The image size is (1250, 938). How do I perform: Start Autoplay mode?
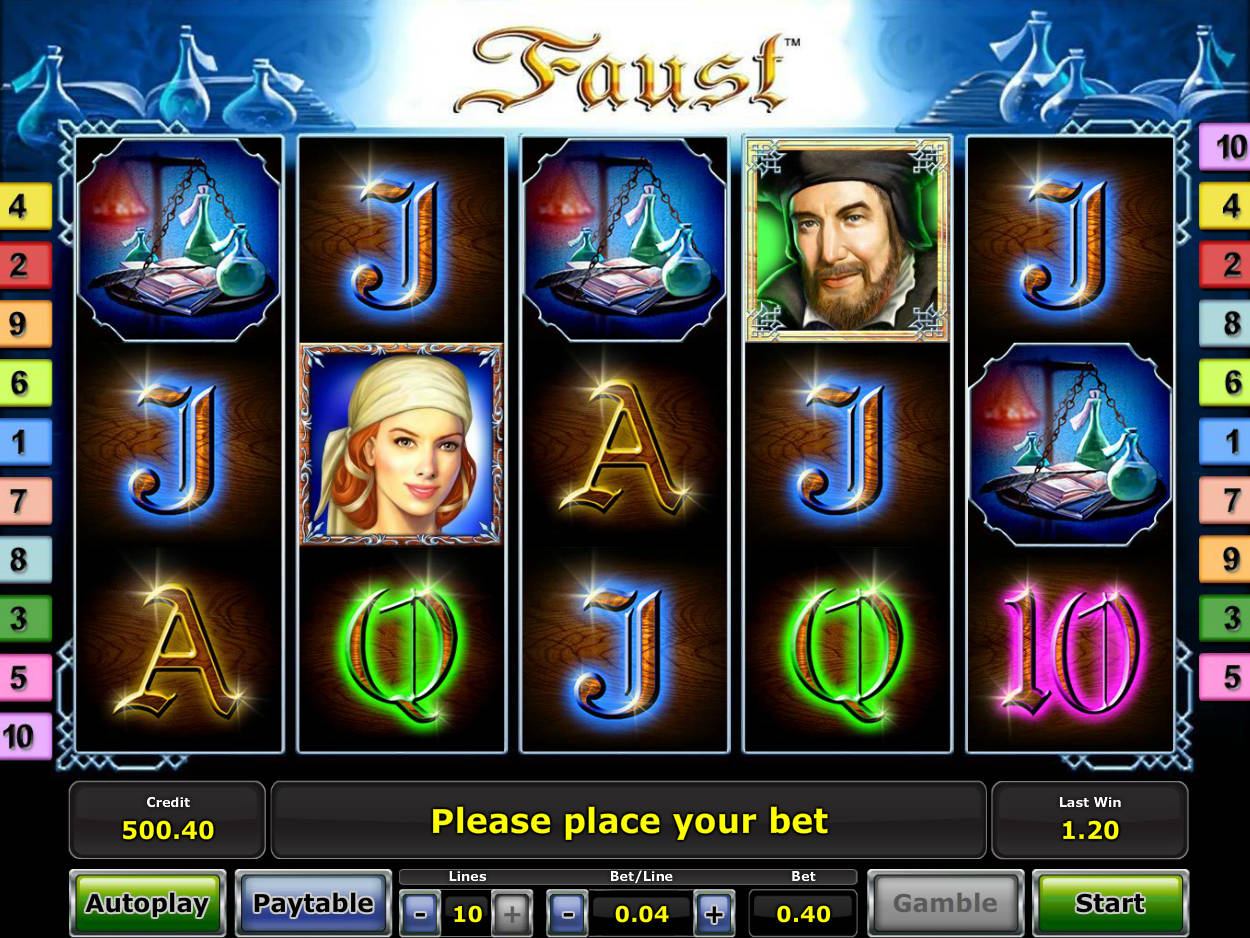click(x=147, y=904)
